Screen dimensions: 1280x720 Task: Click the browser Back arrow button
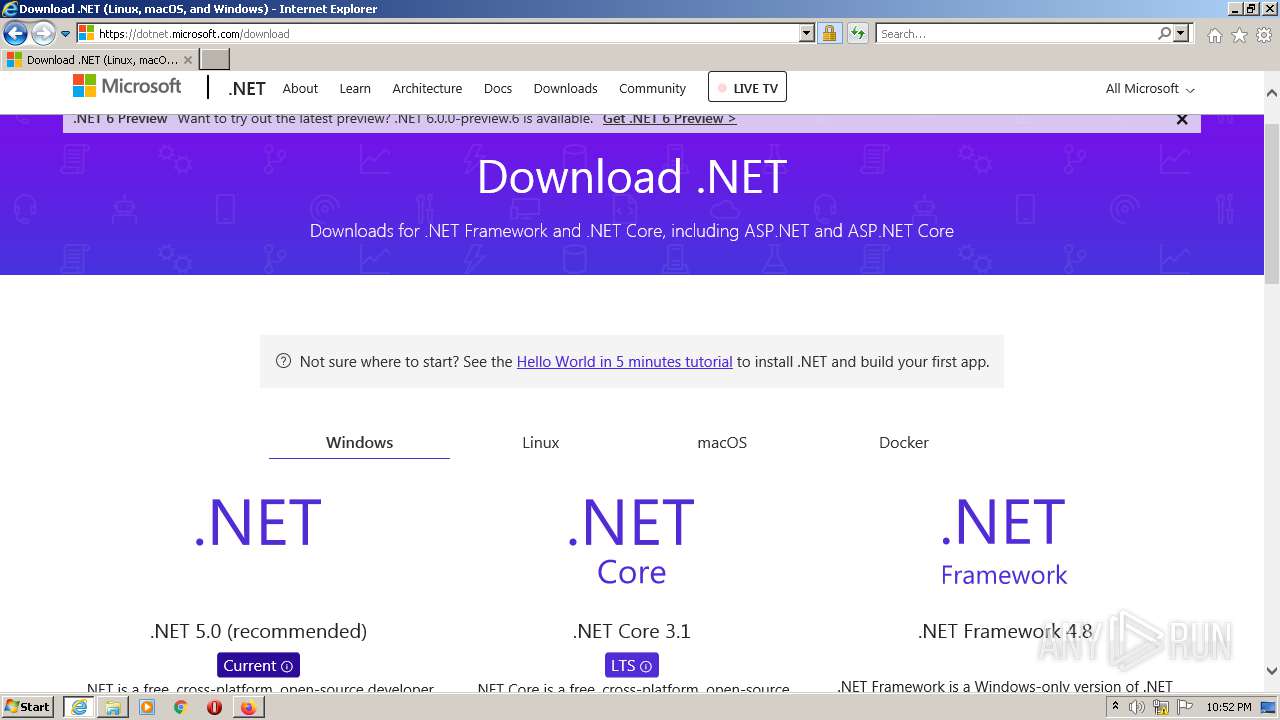tap(15, 33)
